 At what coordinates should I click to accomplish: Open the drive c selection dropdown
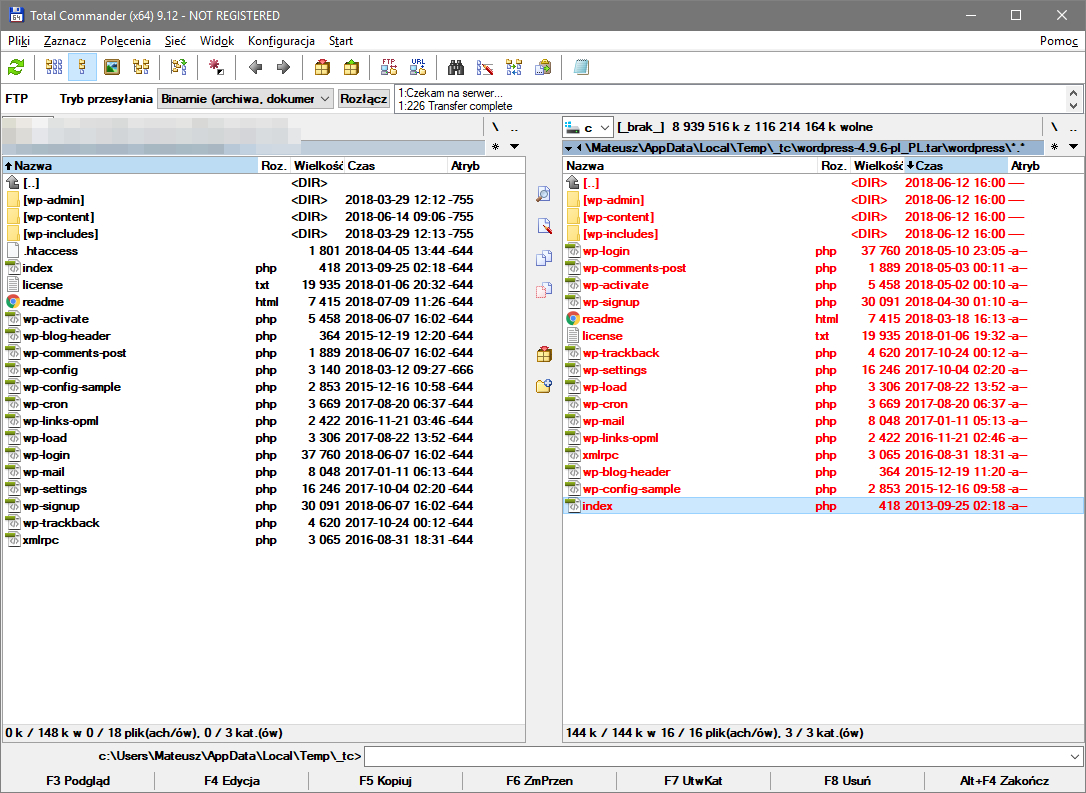[x=587, y=127]
